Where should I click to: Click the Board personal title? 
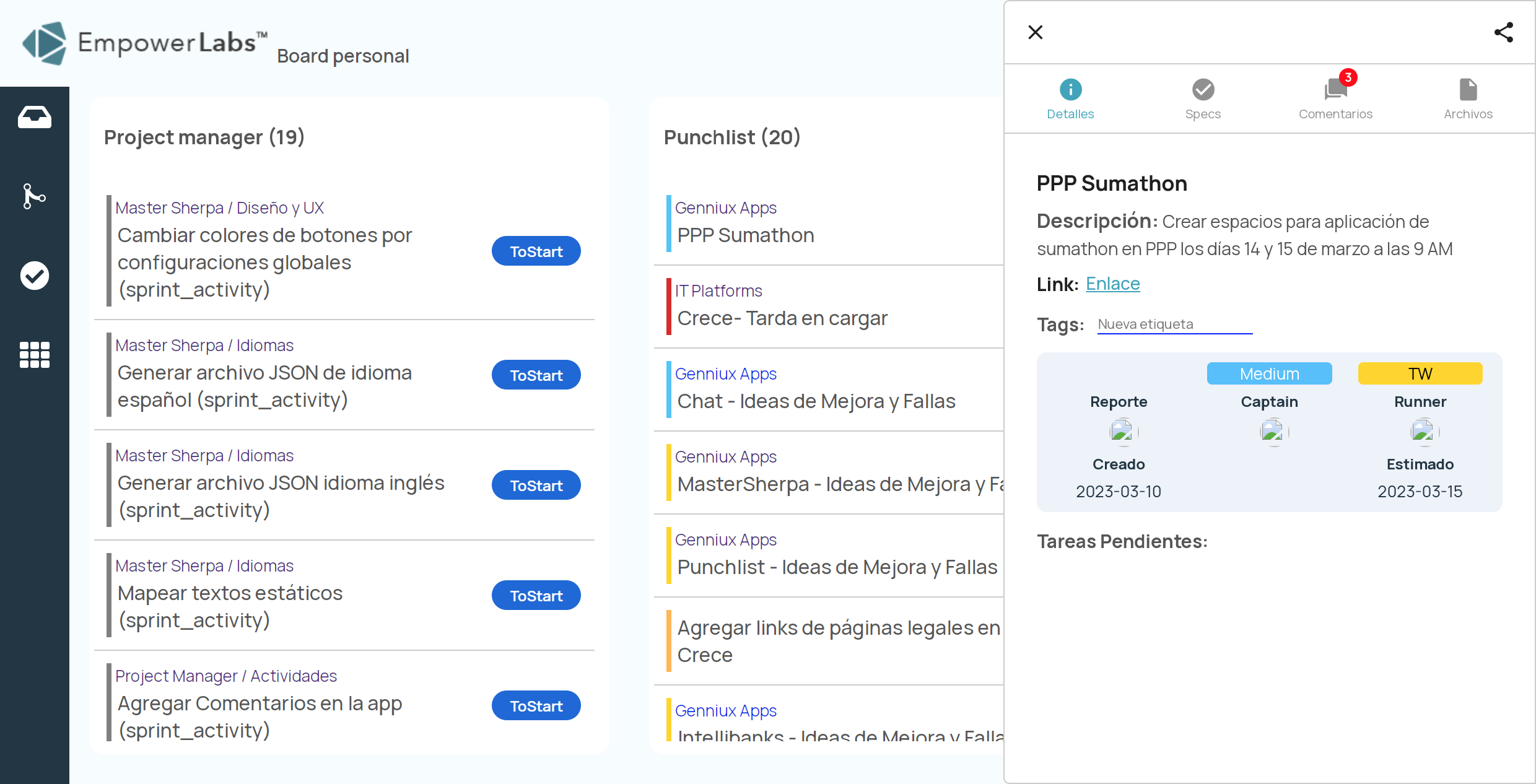343,56
